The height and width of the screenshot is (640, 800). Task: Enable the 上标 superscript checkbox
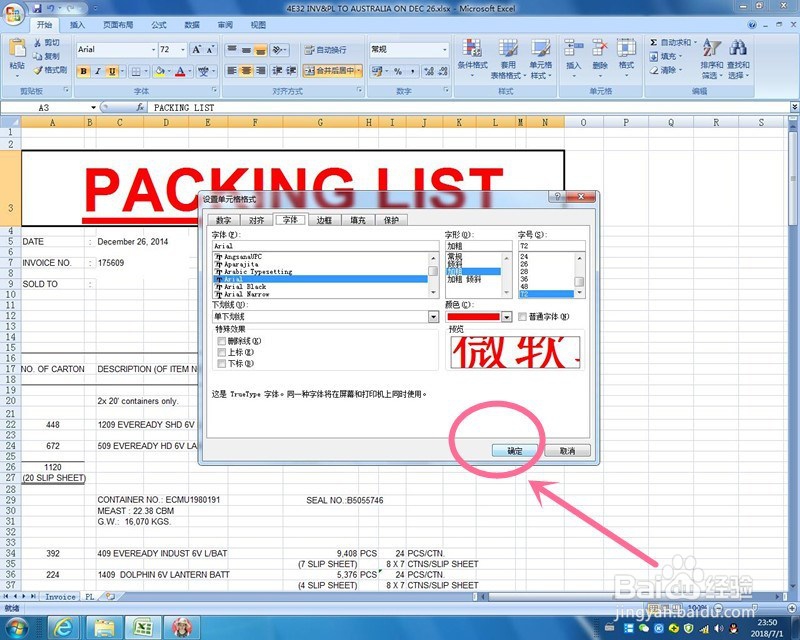point(221,352)
